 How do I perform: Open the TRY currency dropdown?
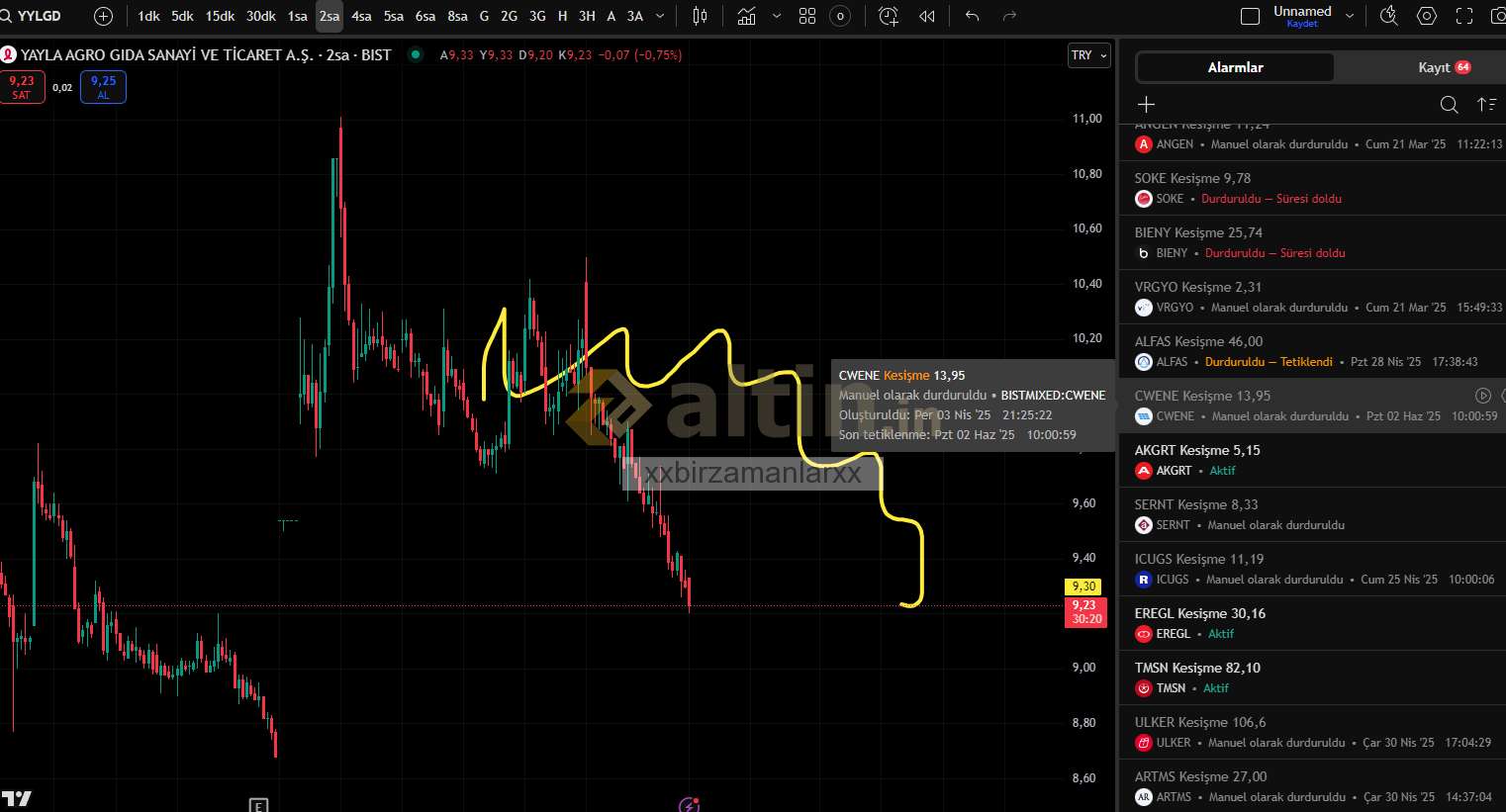(1088, 55)
